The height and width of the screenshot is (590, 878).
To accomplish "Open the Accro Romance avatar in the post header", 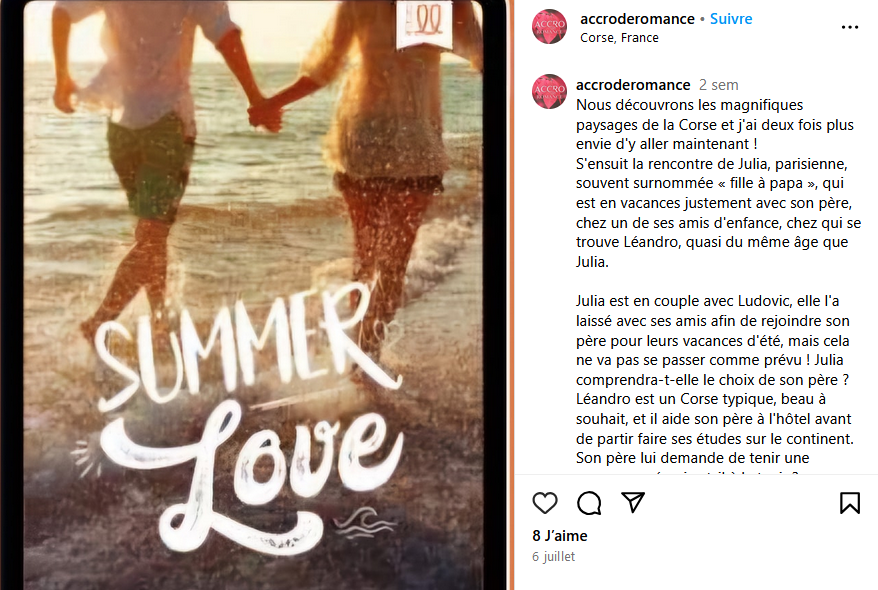I will point(549,26).
